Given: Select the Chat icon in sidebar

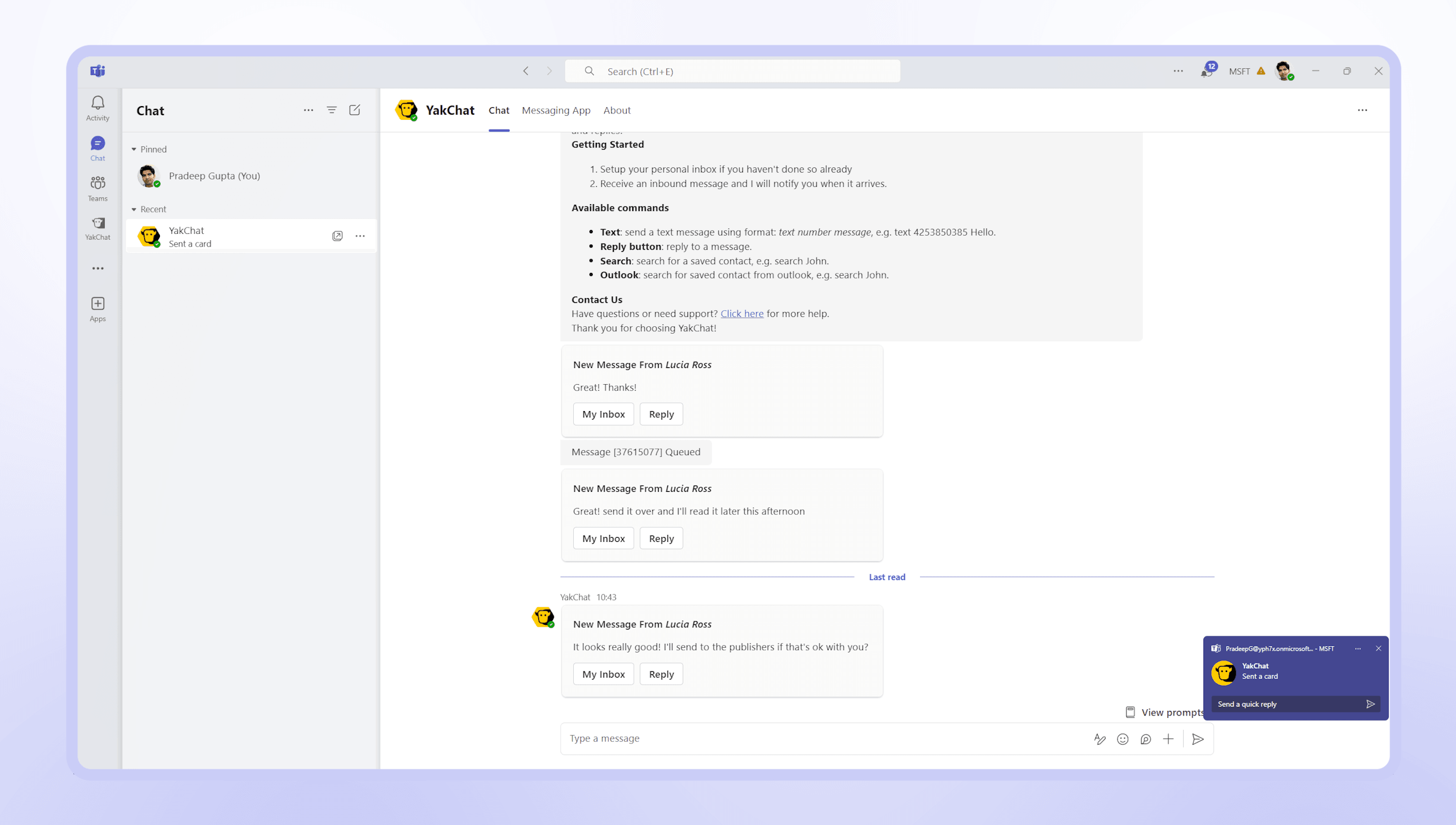Looking at the screenshot, I should 97,148.
